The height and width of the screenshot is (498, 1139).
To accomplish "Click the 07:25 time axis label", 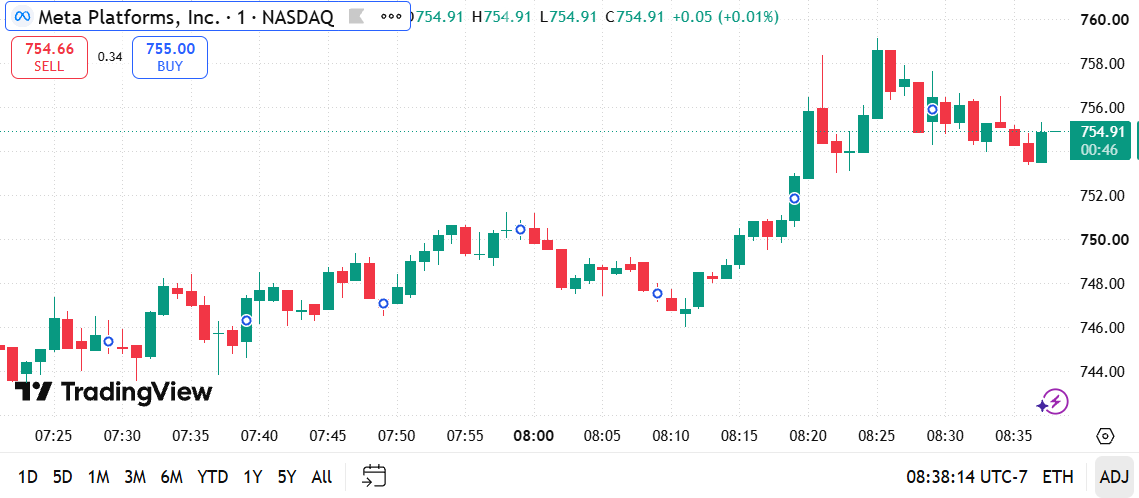I will [x=54, y=436].
